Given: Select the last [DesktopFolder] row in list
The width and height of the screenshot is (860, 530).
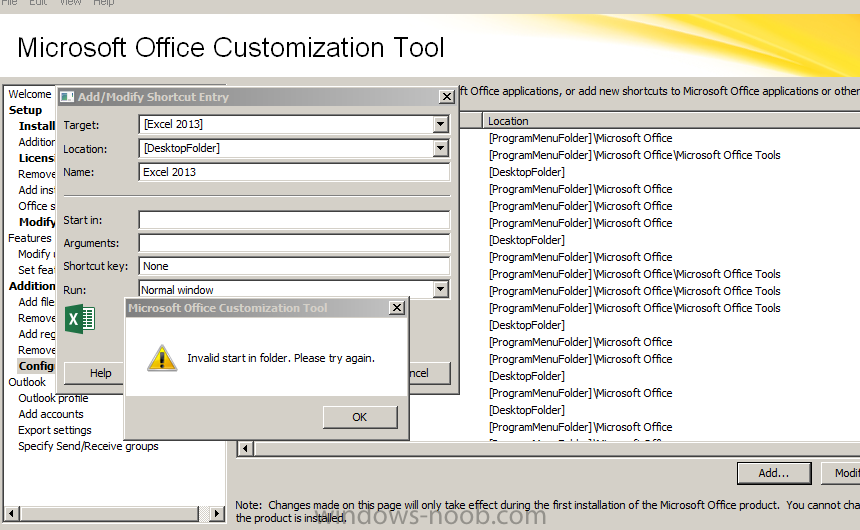Looking at the screenshot, I should (527, 410).
